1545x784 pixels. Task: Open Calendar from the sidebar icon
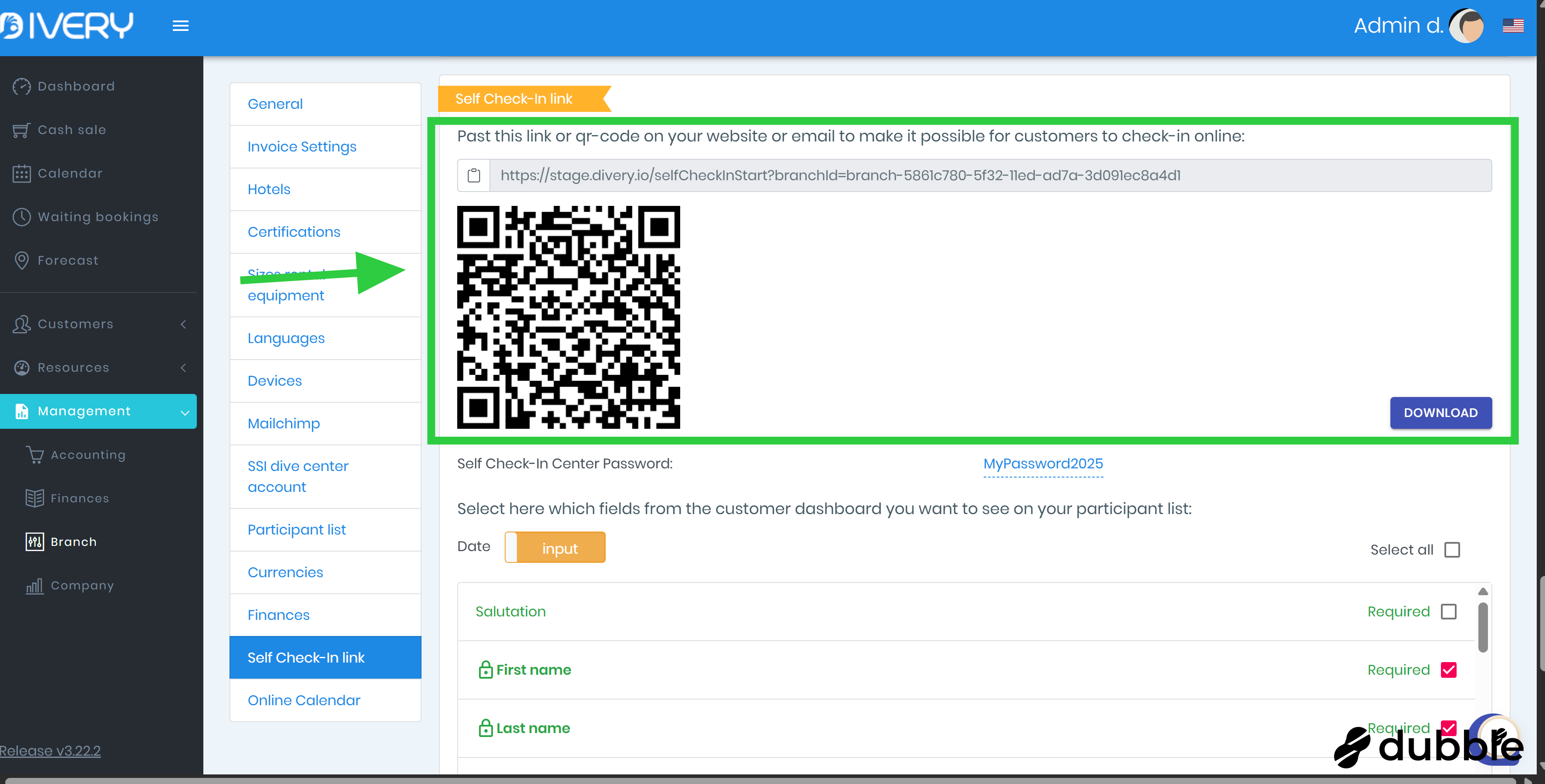22,173
